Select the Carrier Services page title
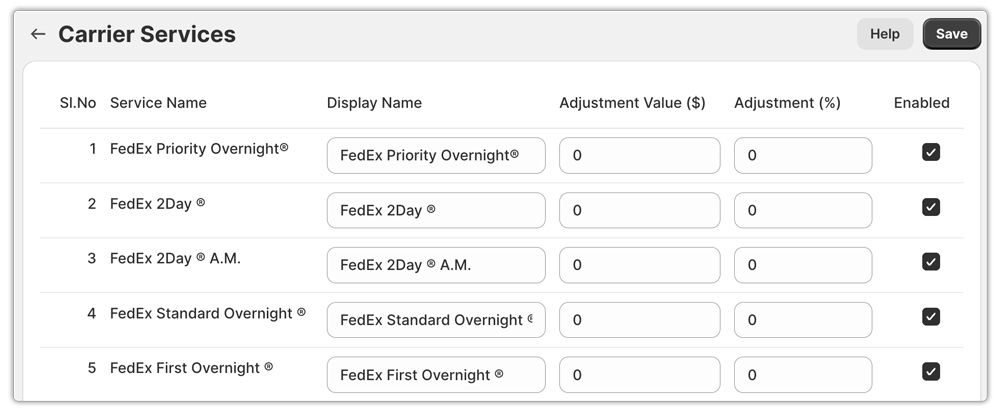This screenshot has height=412, width=1000. point(147,34)
